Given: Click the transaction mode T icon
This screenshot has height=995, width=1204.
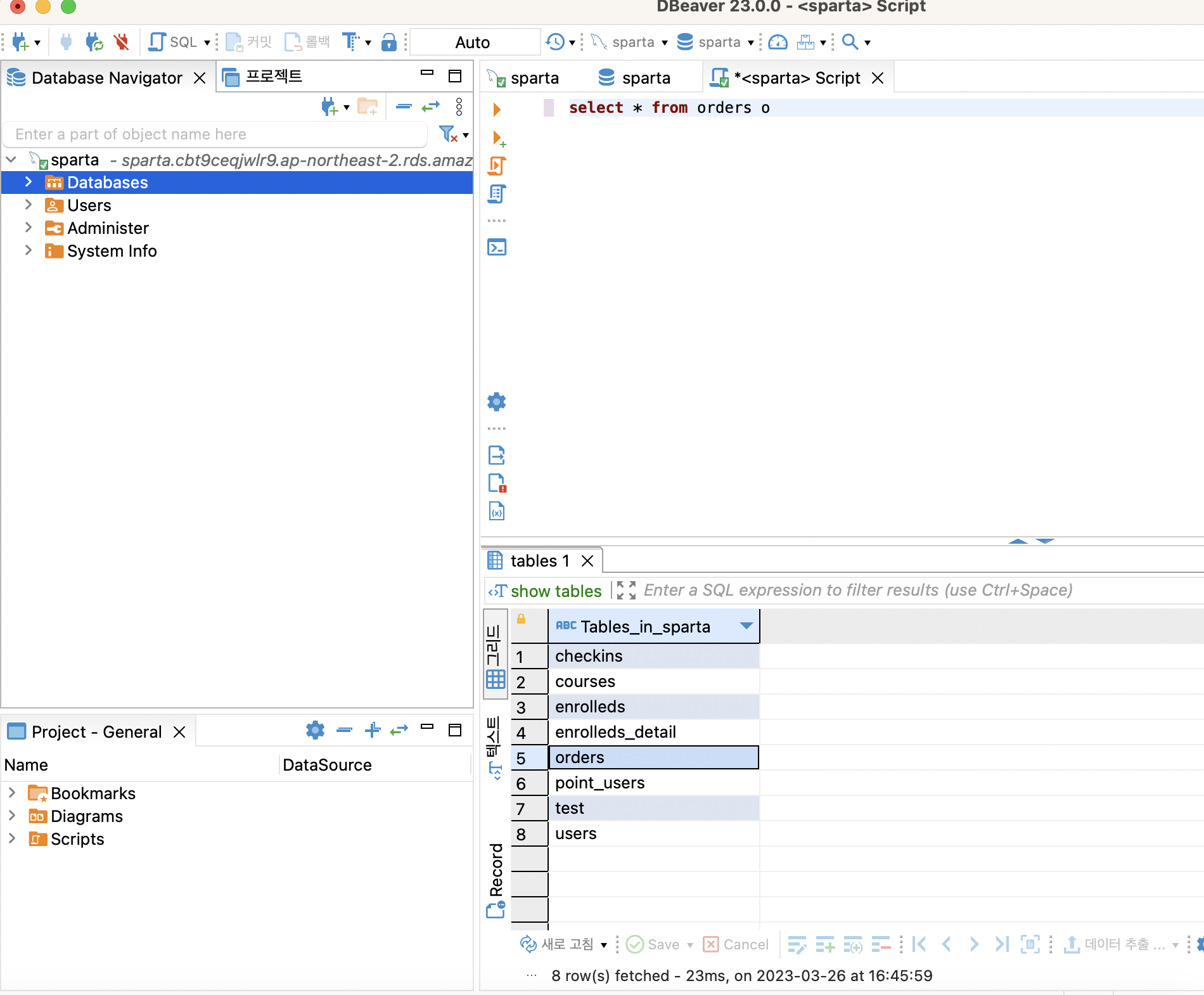Looking at the screenshot, I should 351,42.
